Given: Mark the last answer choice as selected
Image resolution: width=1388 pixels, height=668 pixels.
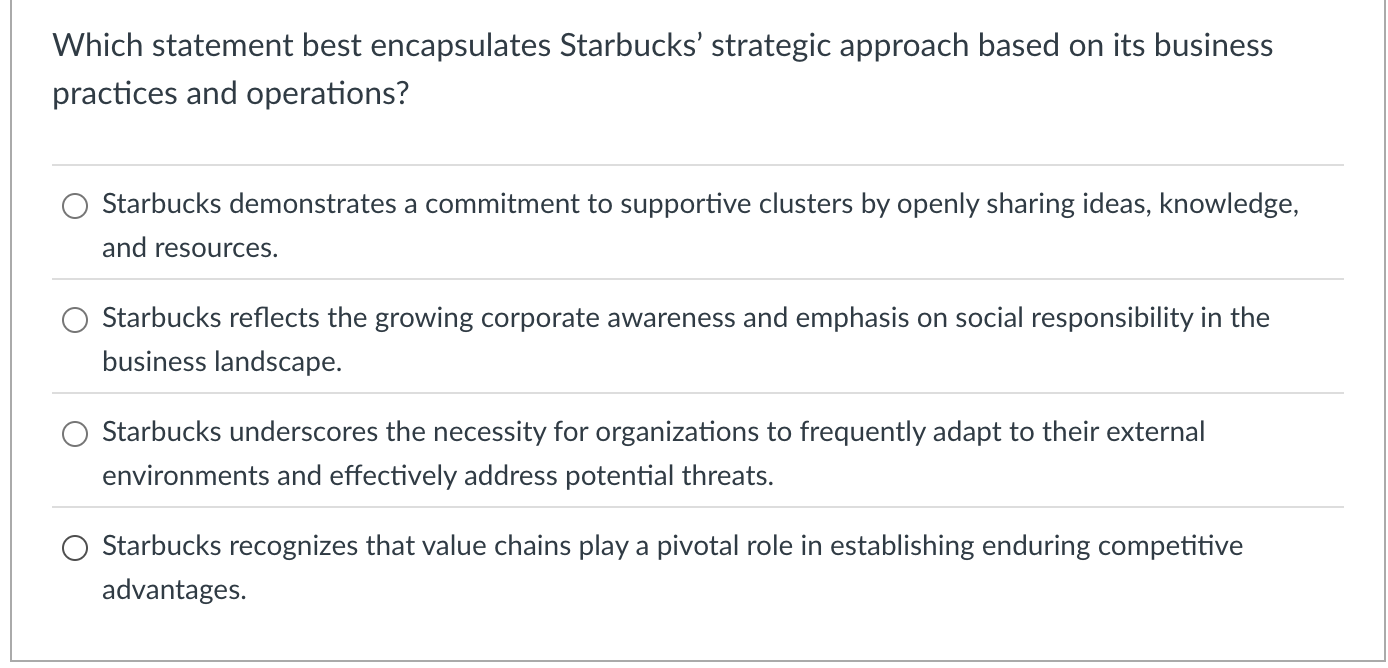Looking at the screenshot, I should pyautogui.click(x=75, y=548).
